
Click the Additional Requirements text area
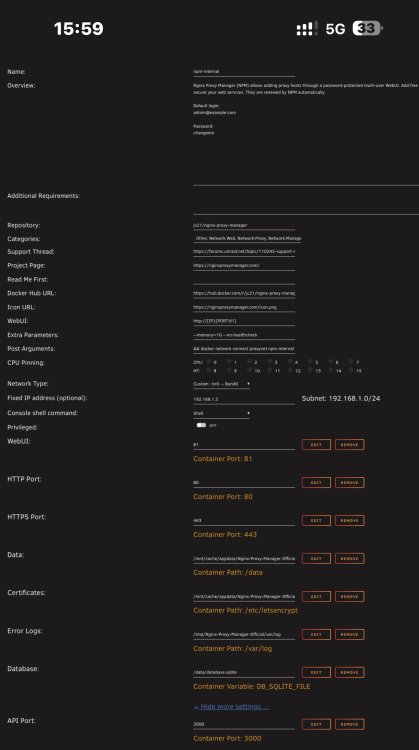tap(306, 203)
